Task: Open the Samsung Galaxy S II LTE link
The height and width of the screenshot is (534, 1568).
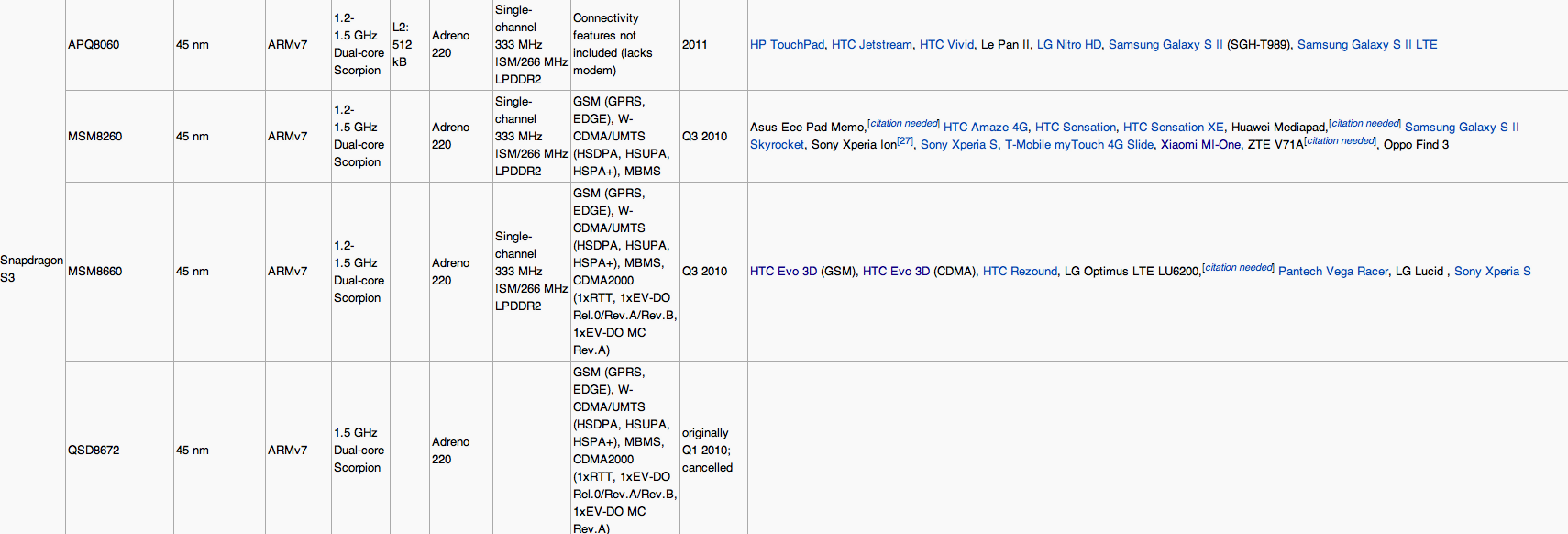Action: coord(1367,44)
